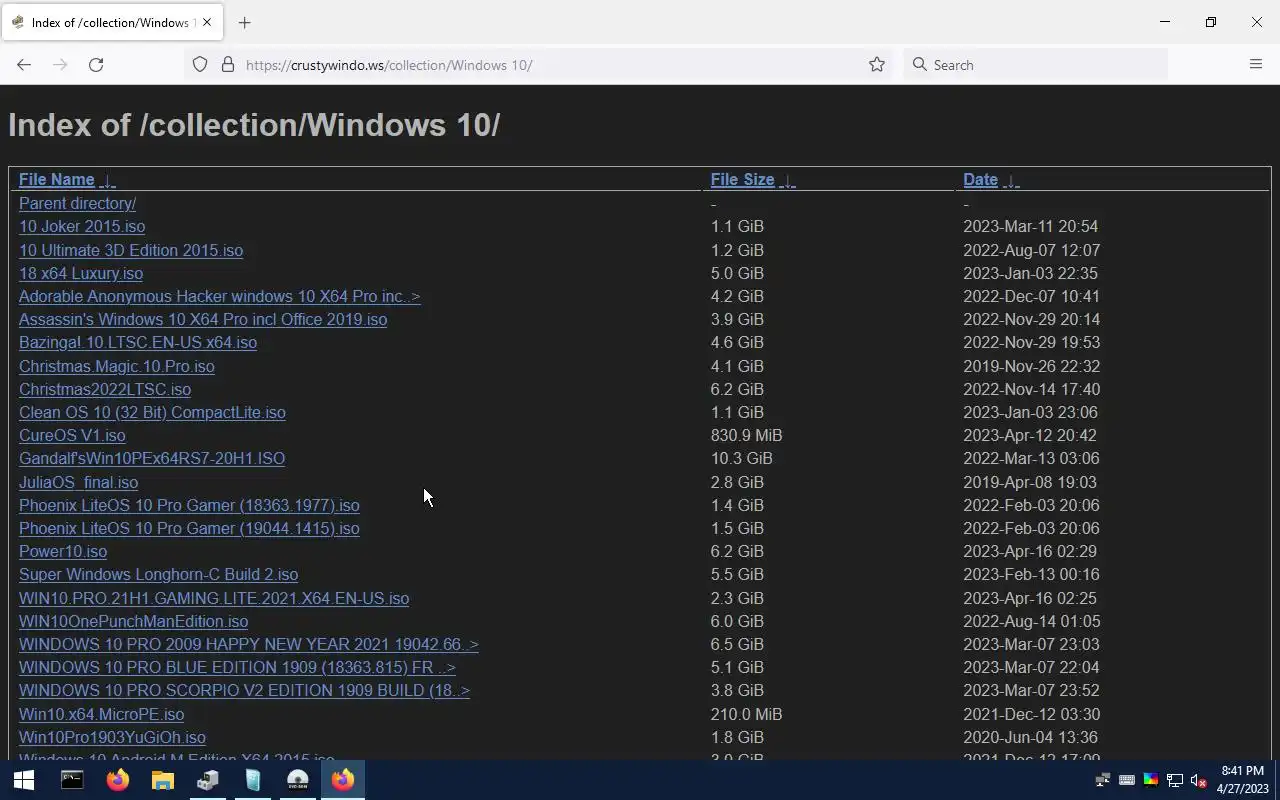Screen dimensions: 1280x800
Task: Open Phoenix LiteOS 10 Pro Gamer (18363.1977).iso
Action: (x=189, y=505)
